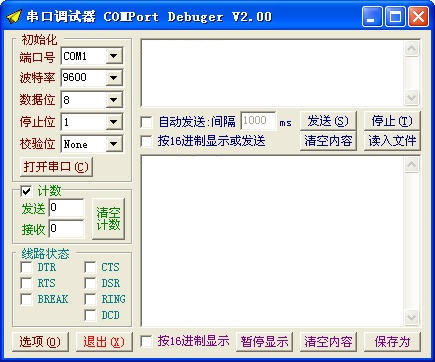
Task: Click up arrow of receive area scrollbar
Action: (x=412, y=164)
